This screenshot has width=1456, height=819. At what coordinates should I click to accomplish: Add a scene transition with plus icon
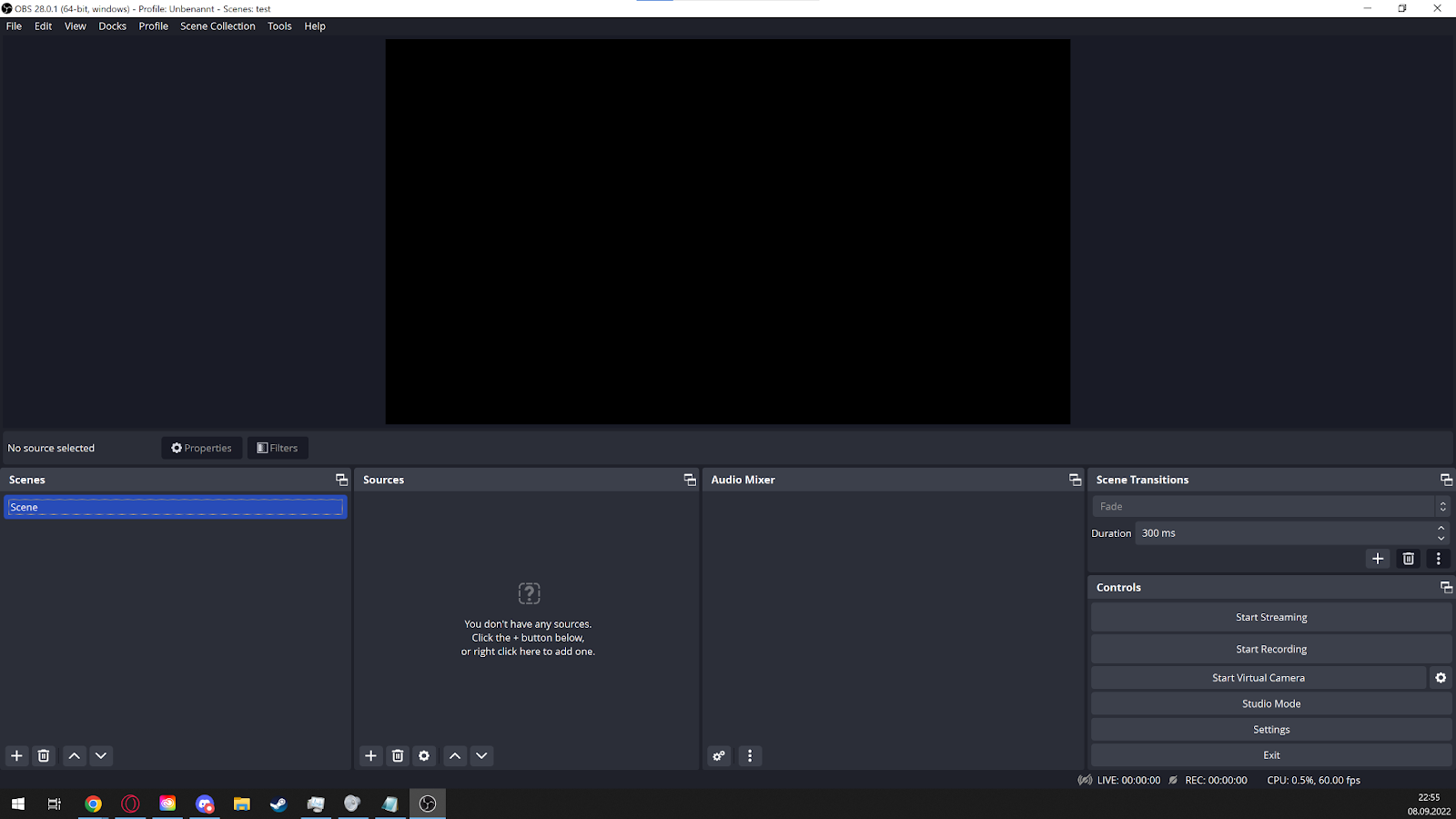1378,559
